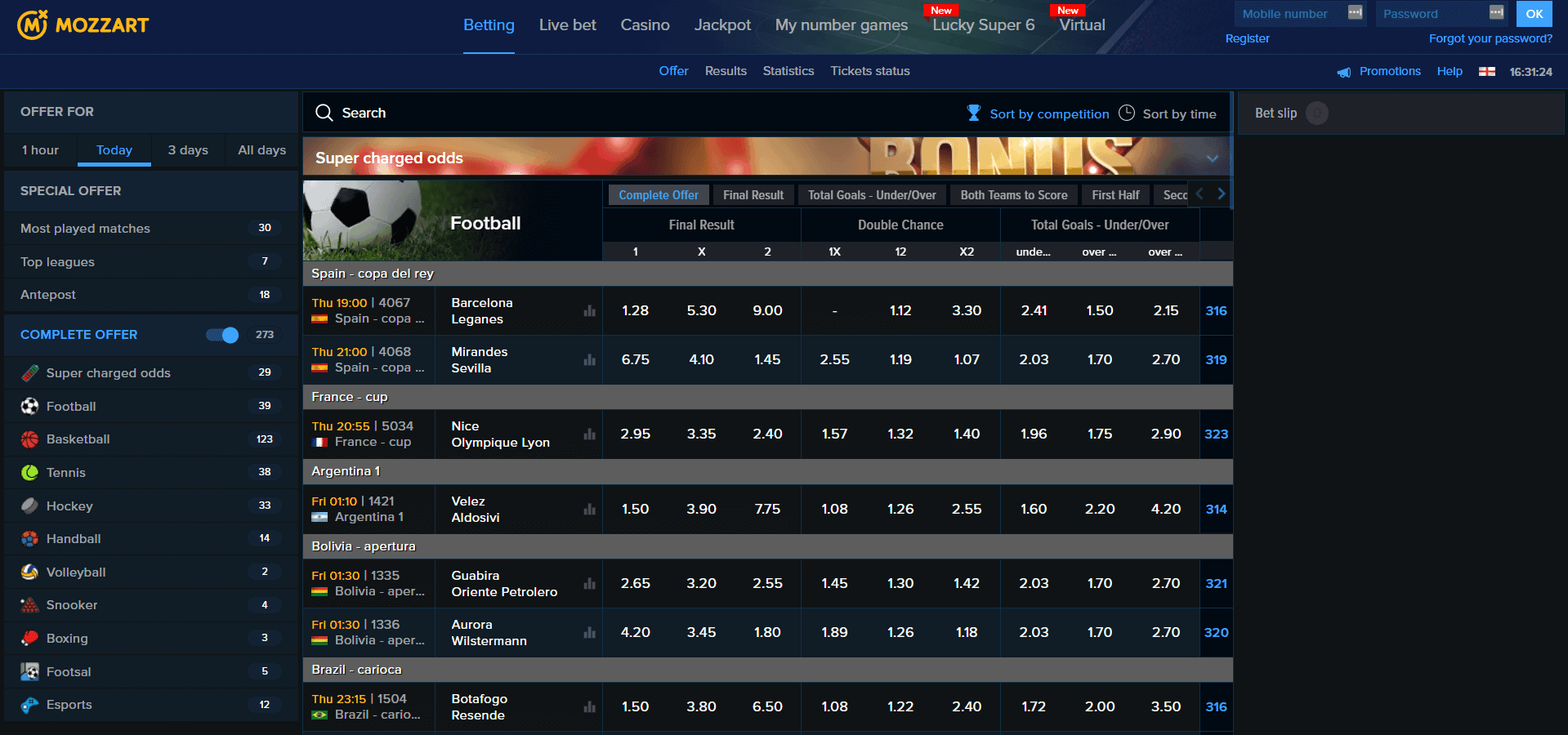
Task: Open the Jackpot menu
Action: coord(722,25)
